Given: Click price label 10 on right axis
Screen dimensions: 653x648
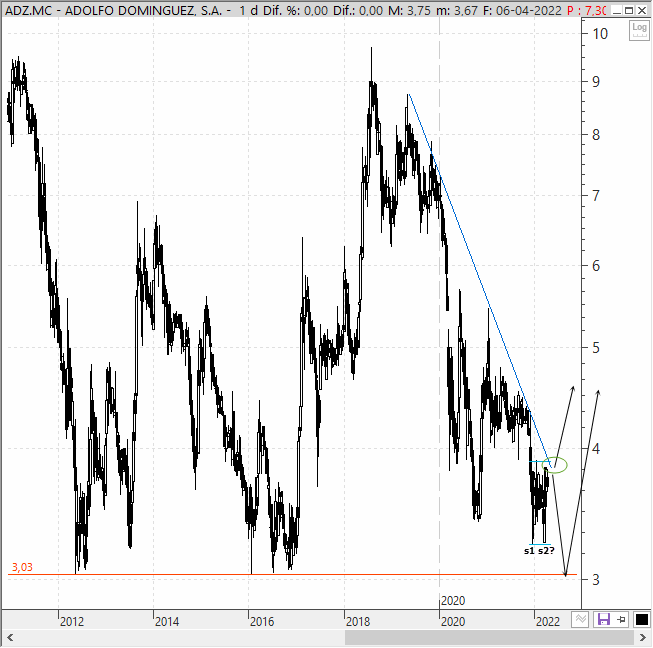Looking at the screenshot, I should point(600,34).
